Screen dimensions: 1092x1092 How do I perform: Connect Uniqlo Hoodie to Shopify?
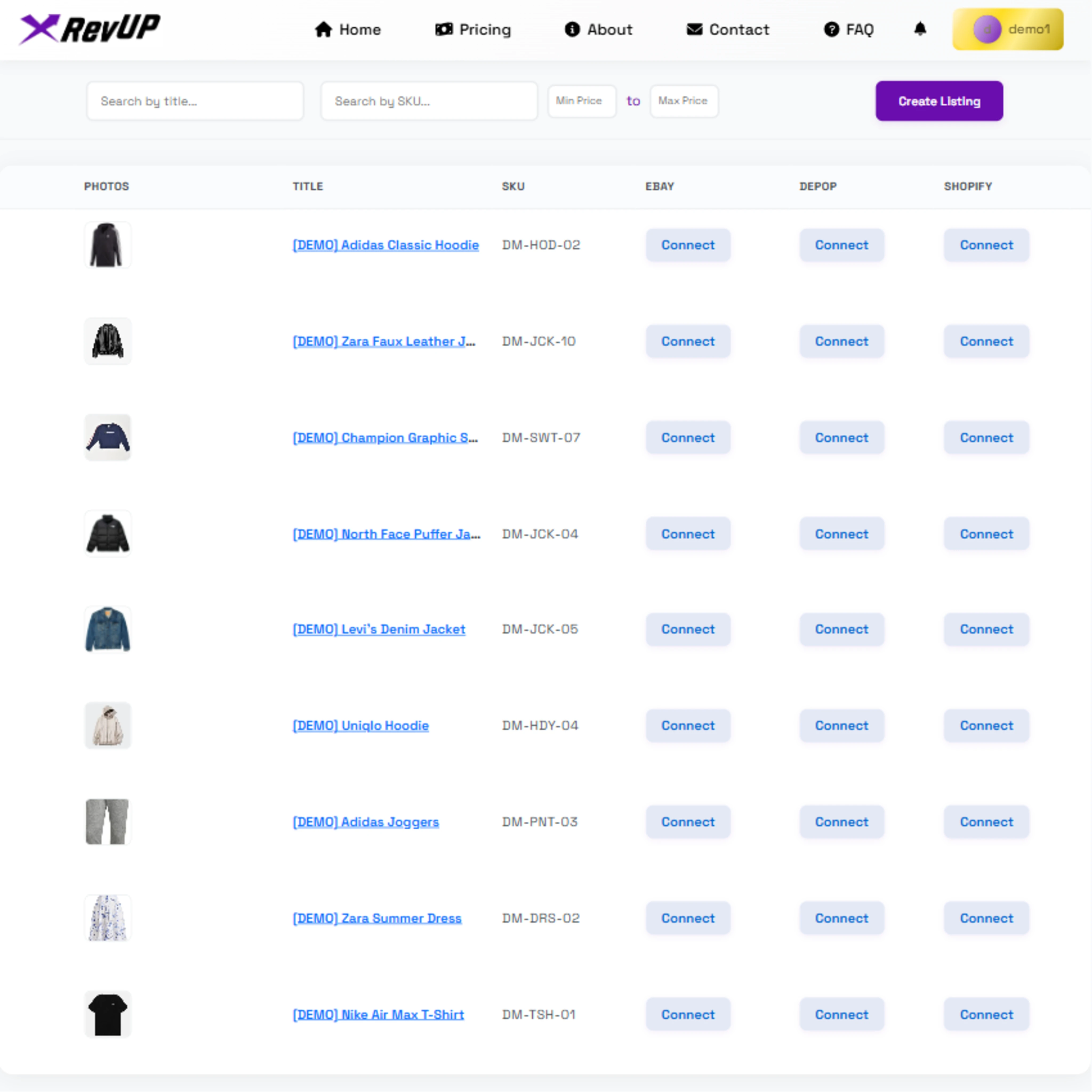pyautogui.click(x=986, y=726)
